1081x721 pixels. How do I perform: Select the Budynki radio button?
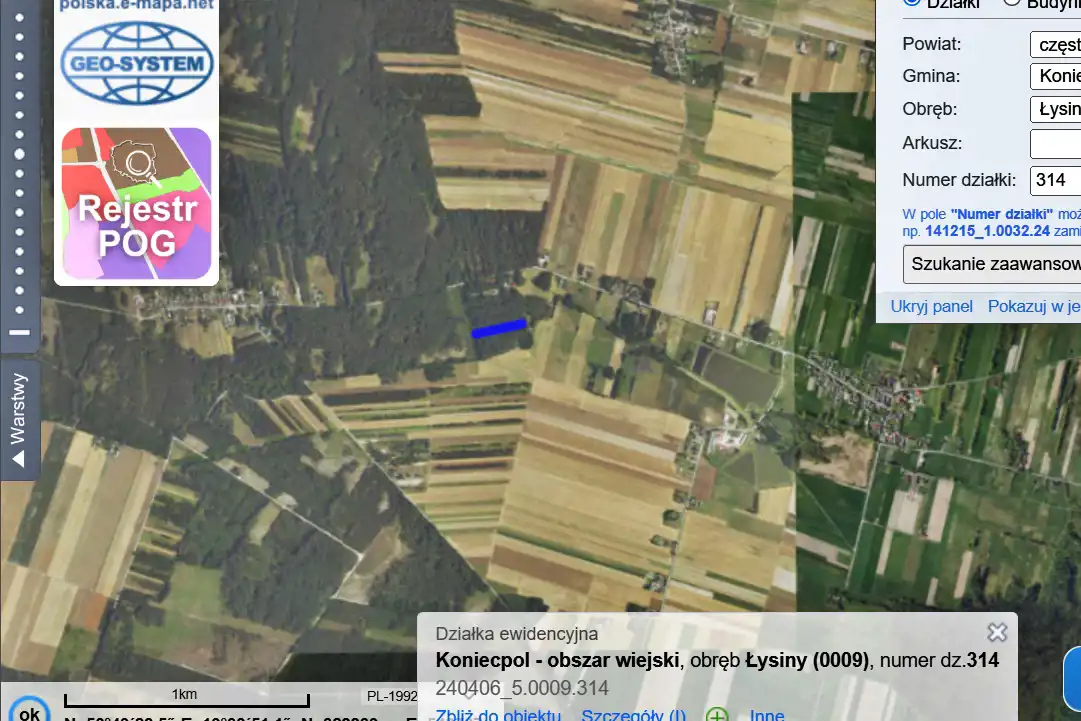click(1011, 3)
